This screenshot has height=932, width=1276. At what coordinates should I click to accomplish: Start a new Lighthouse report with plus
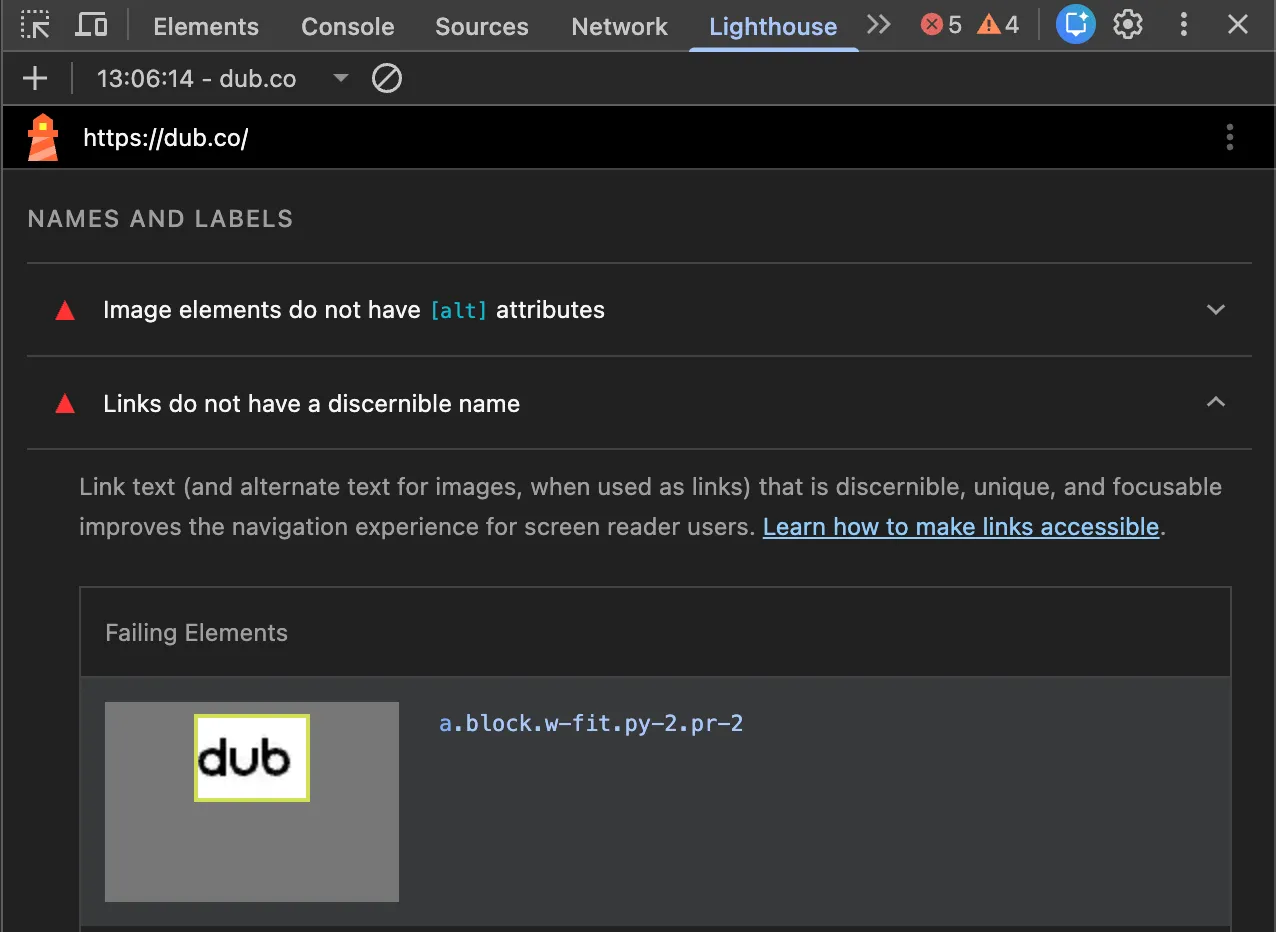(35, 78)
